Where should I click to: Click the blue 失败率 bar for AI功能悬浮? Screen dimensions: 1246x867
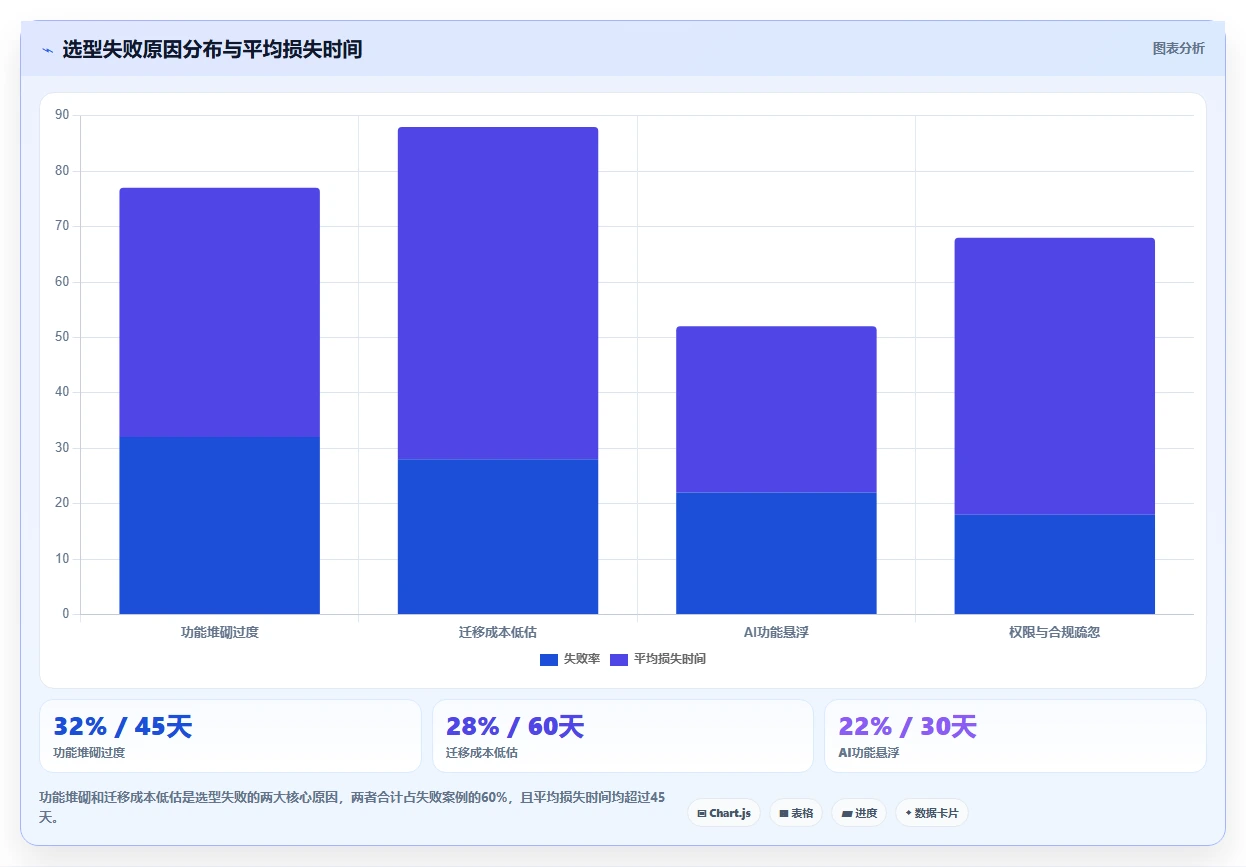[776, 553]
